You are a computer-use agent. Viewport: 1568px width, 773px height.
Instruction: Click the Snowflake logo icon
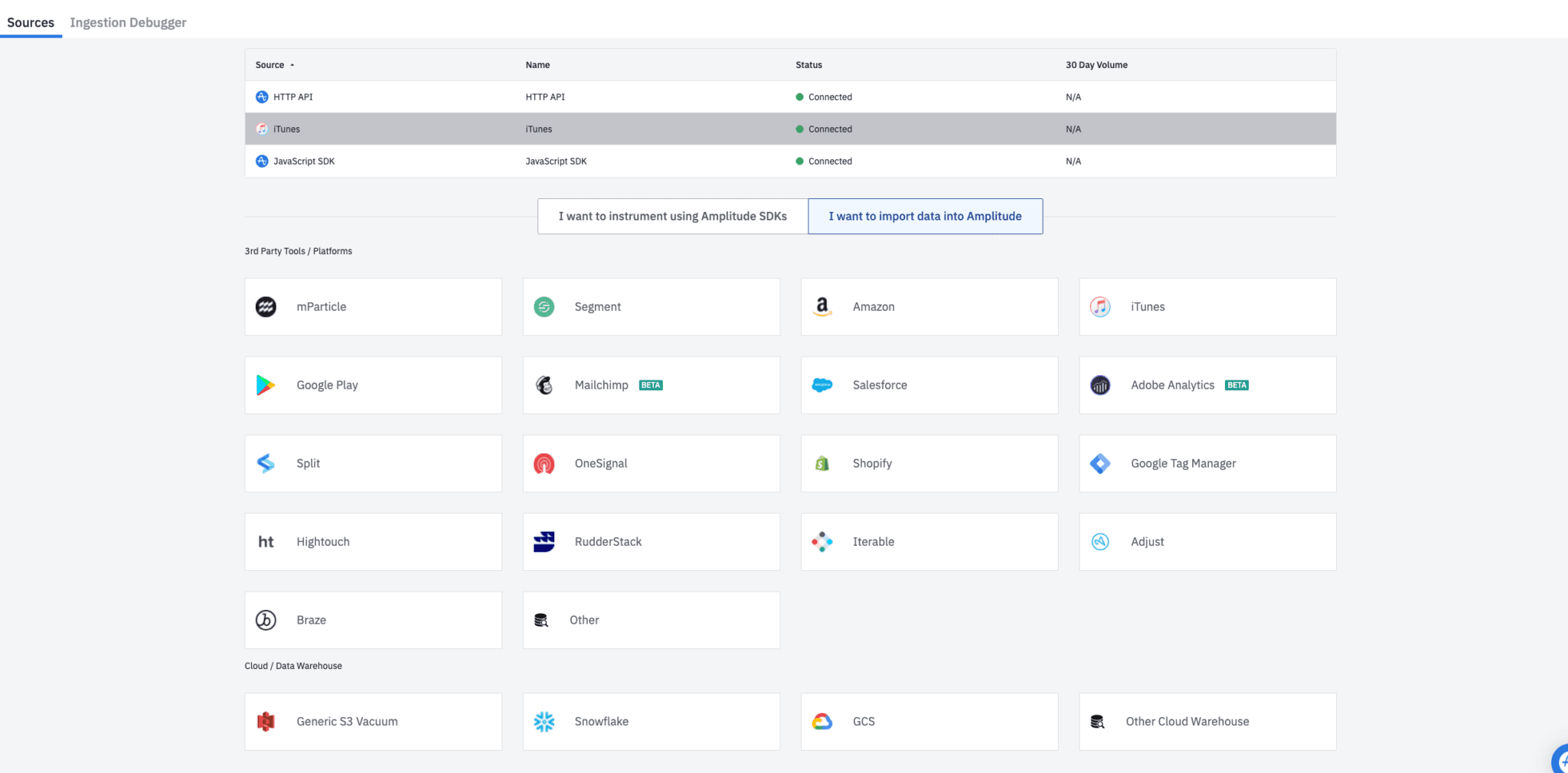[x=544, y=722]
